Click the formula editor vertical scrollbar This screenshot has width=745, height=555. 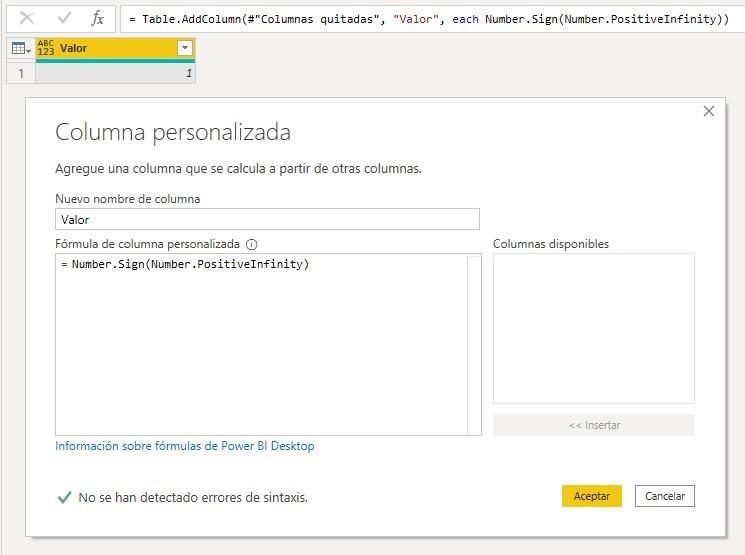(474, 345)
